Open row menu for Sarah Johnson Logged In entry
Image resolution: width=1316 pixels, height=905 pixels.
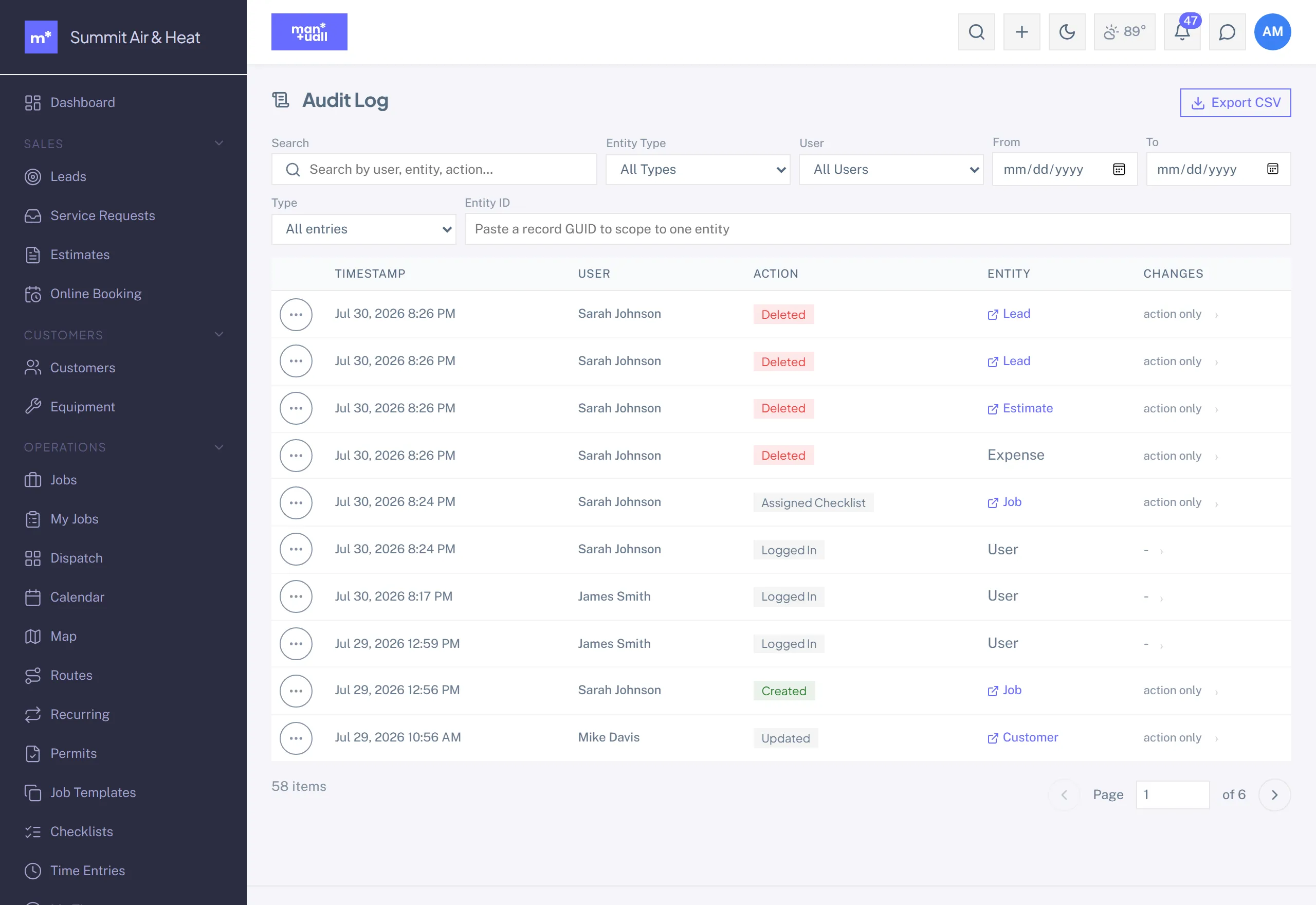(x=296, y=549)
